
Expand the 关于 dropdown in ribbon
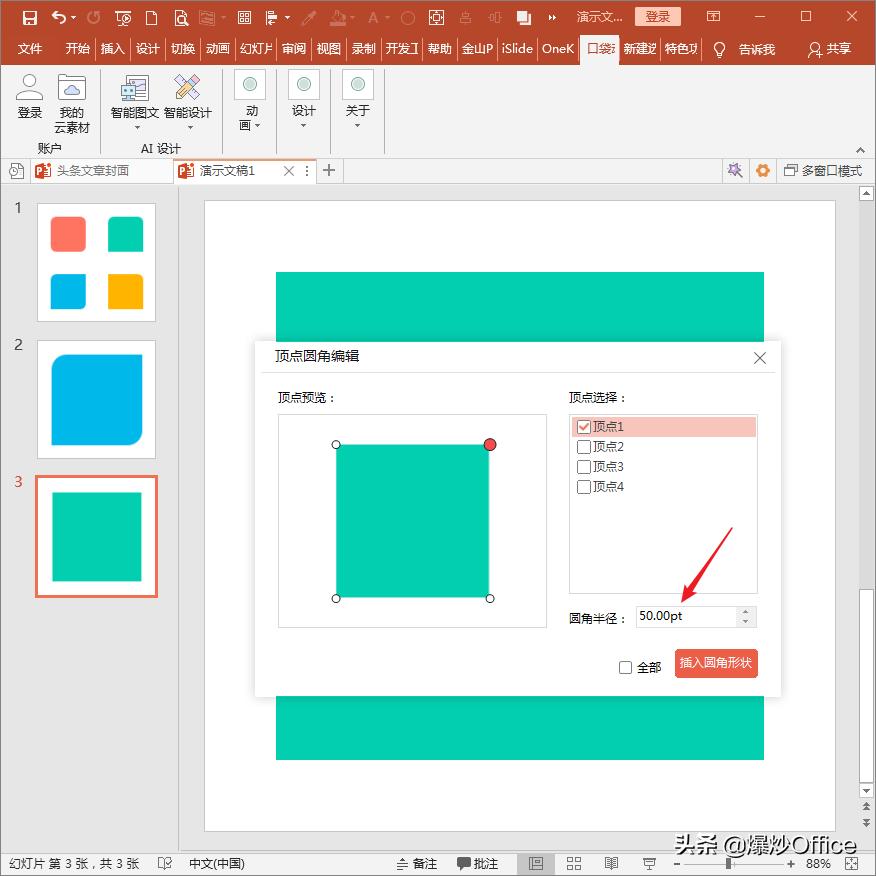(x=358, y=102)
